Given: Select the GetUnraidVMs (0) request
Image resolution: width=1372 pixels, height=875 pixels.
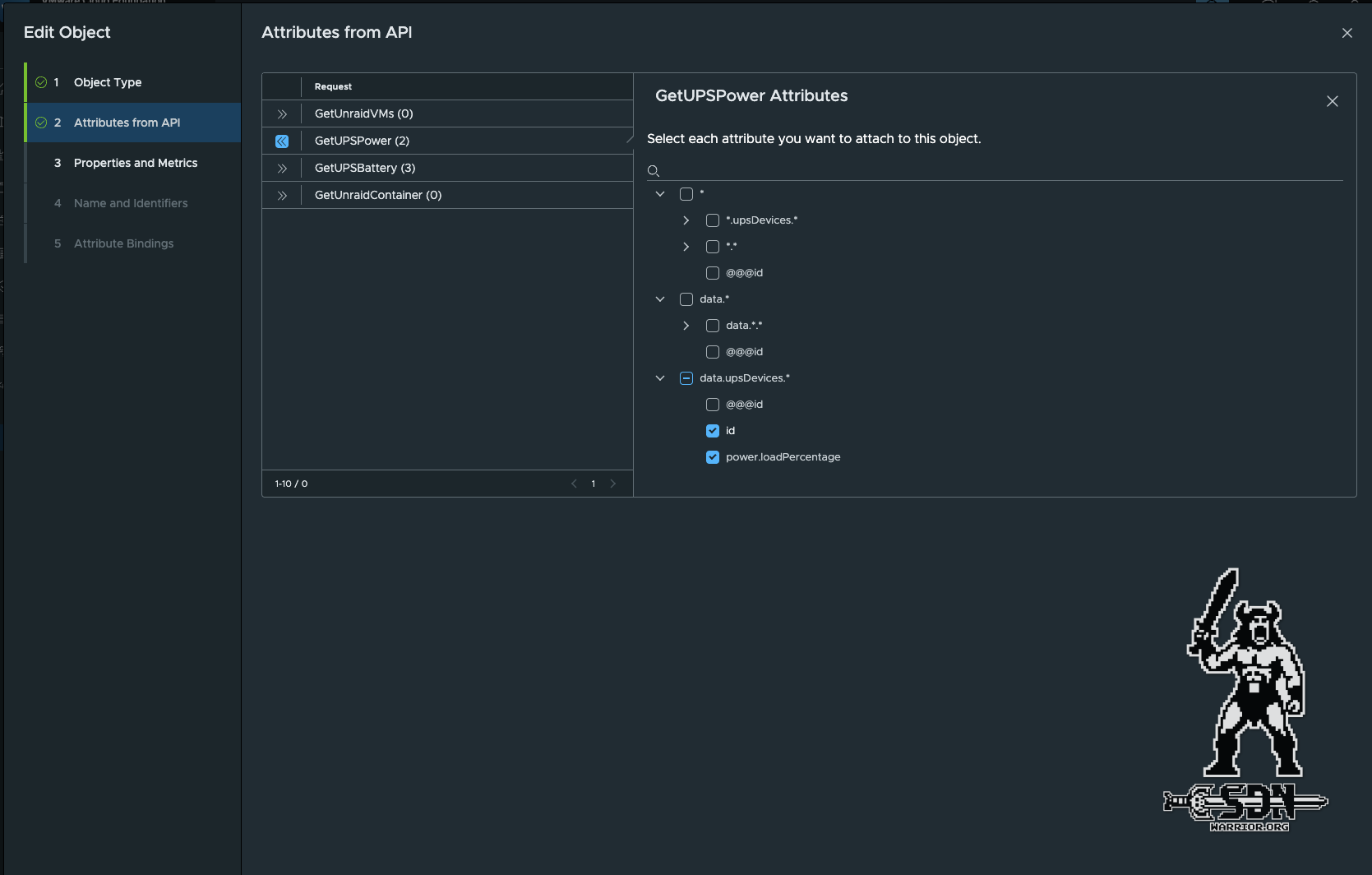Looking at the screenshot, I should (363, 113).
